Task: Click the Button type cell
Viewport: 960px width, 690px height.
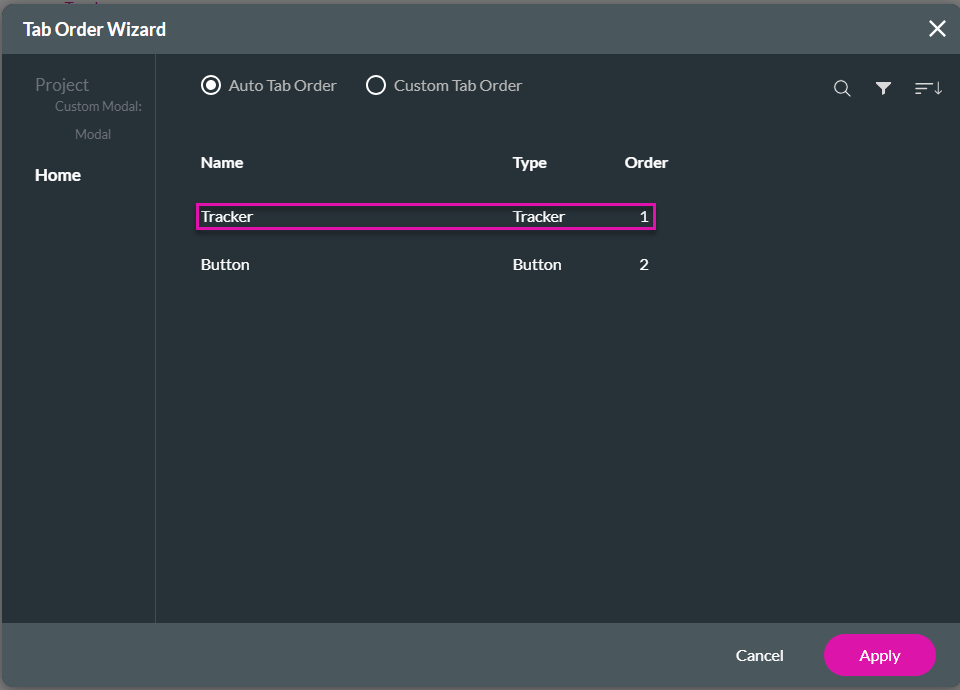Action: tap(537, 265)
